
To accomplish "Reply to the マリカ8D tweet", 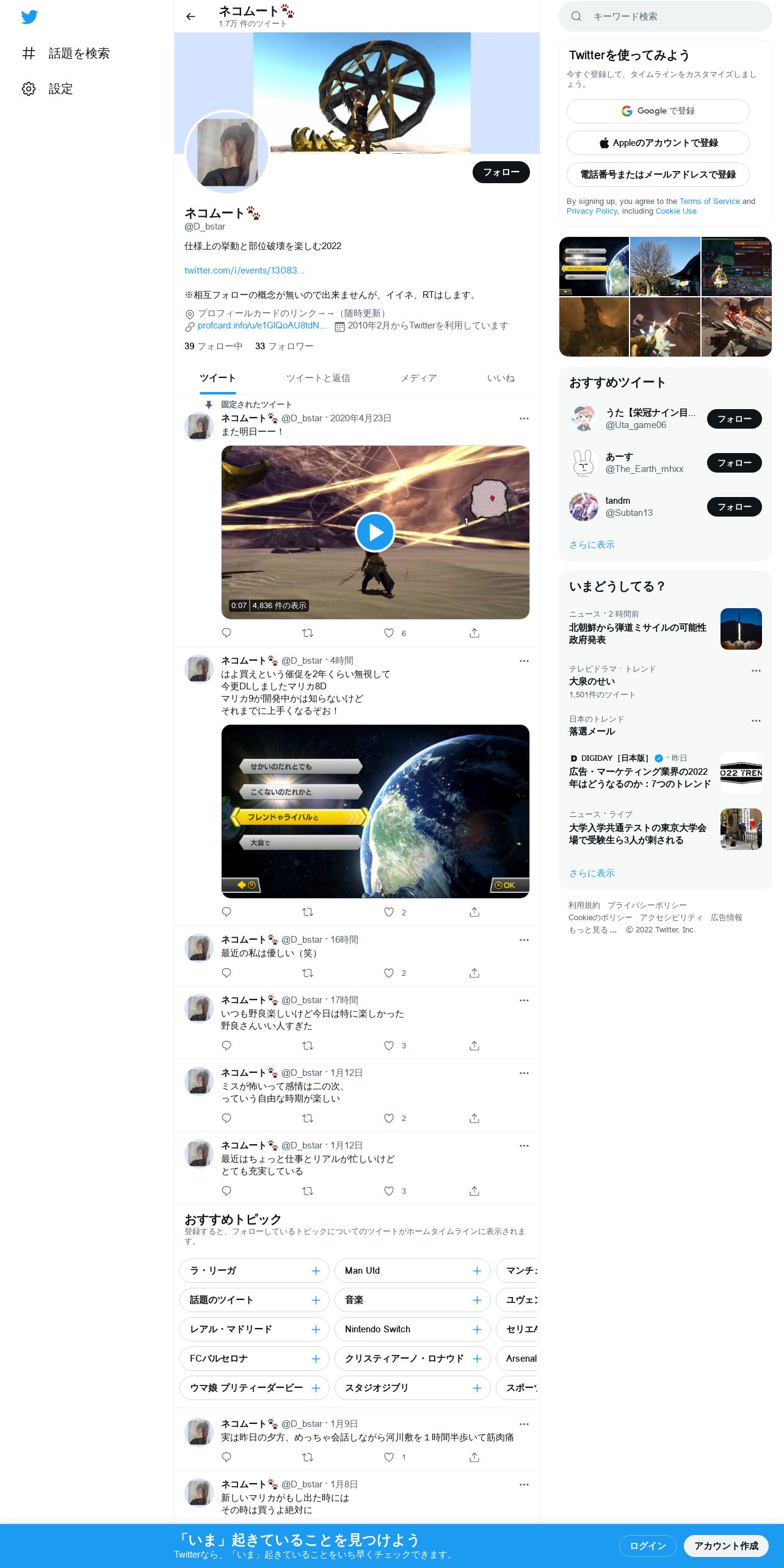I will click(227, 912).
